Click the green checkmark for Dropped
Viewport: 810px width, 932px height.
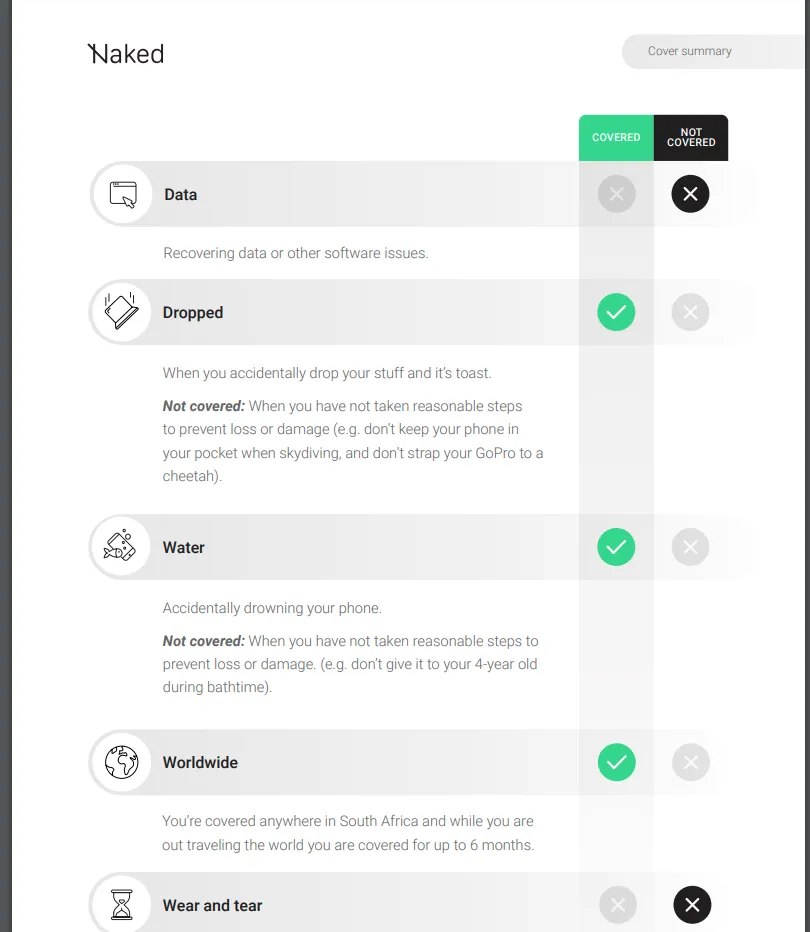point(616,312)
